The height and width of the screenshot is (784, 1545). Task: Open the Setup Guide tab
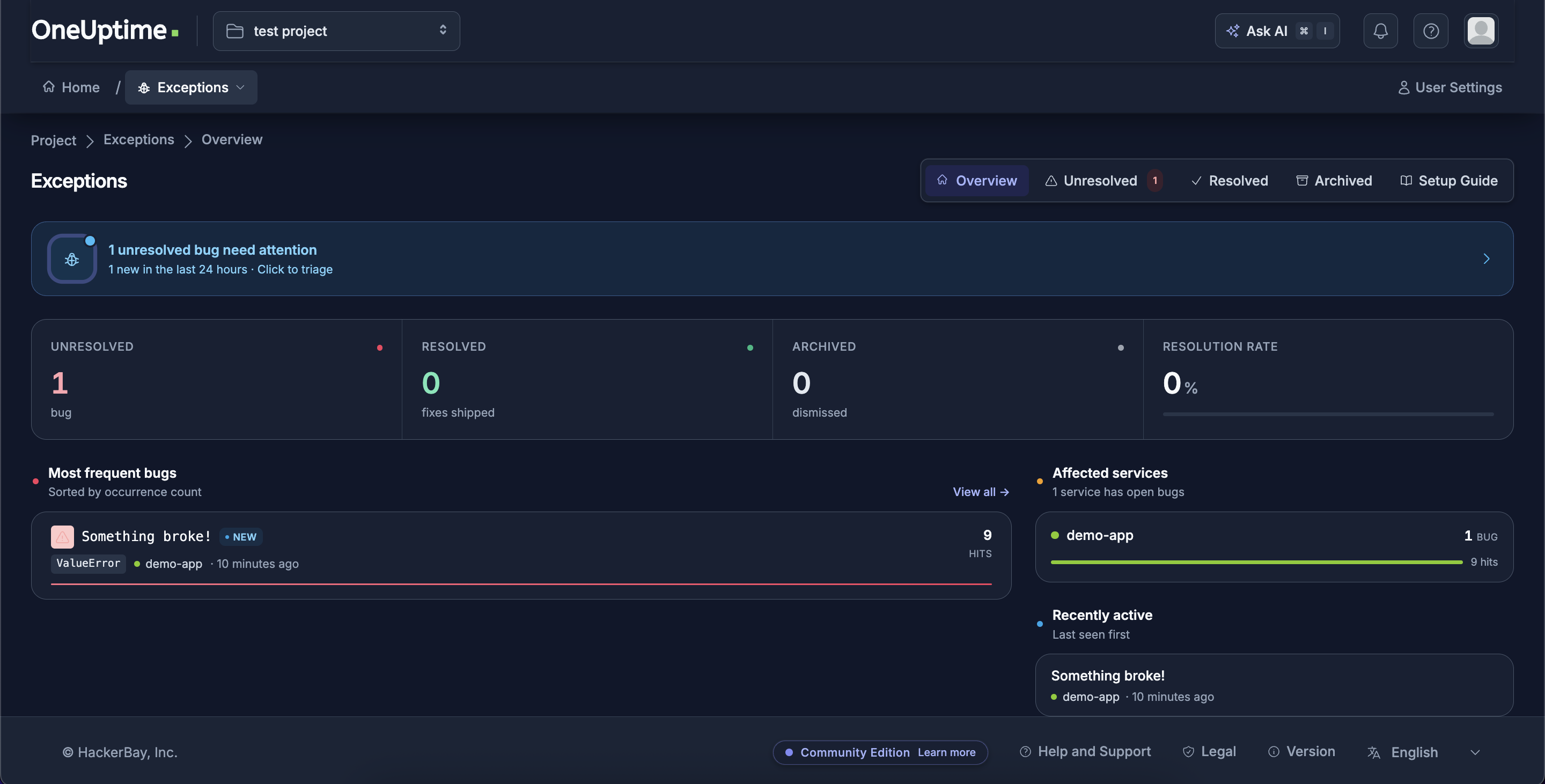coord(1448,180)
